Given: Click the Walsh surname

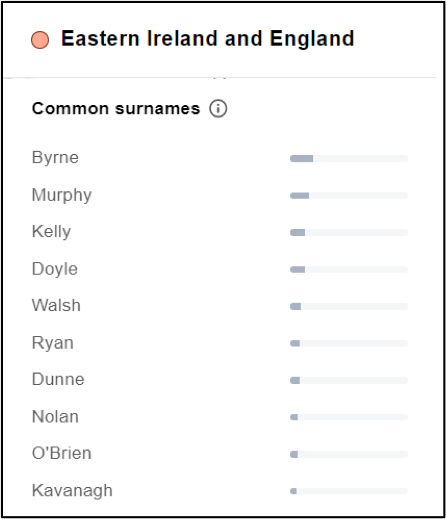Looking at the screenshot, I should 56,305.
